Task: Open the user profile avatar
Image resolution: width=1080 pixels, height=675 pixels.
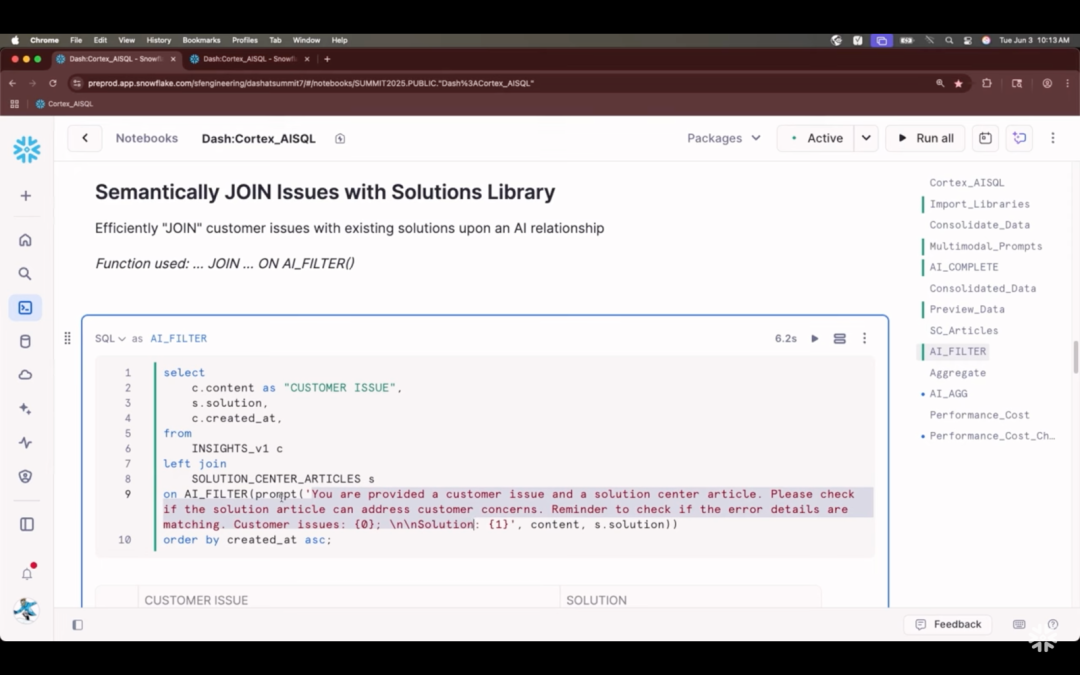Action: tap(25, 610)
